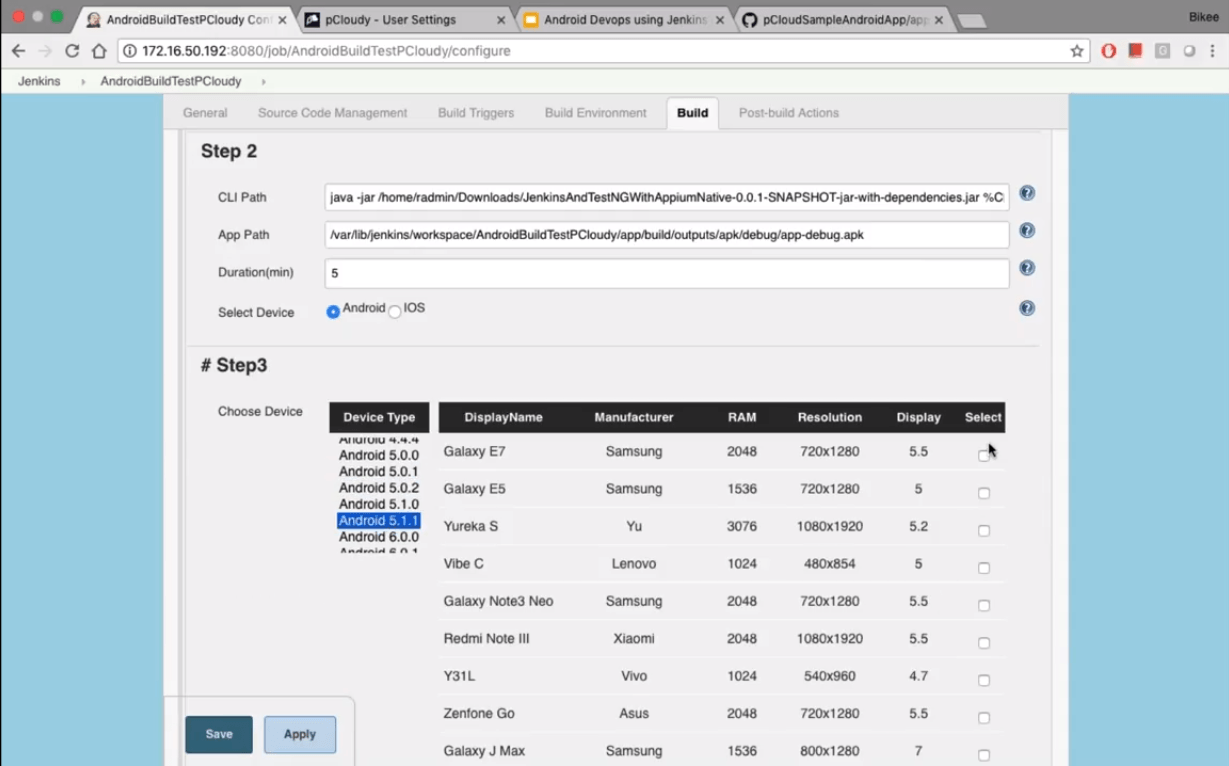Switch to Post-build Actions tab
This screenshot has width=1229, height=766.
tap(789, 113)
